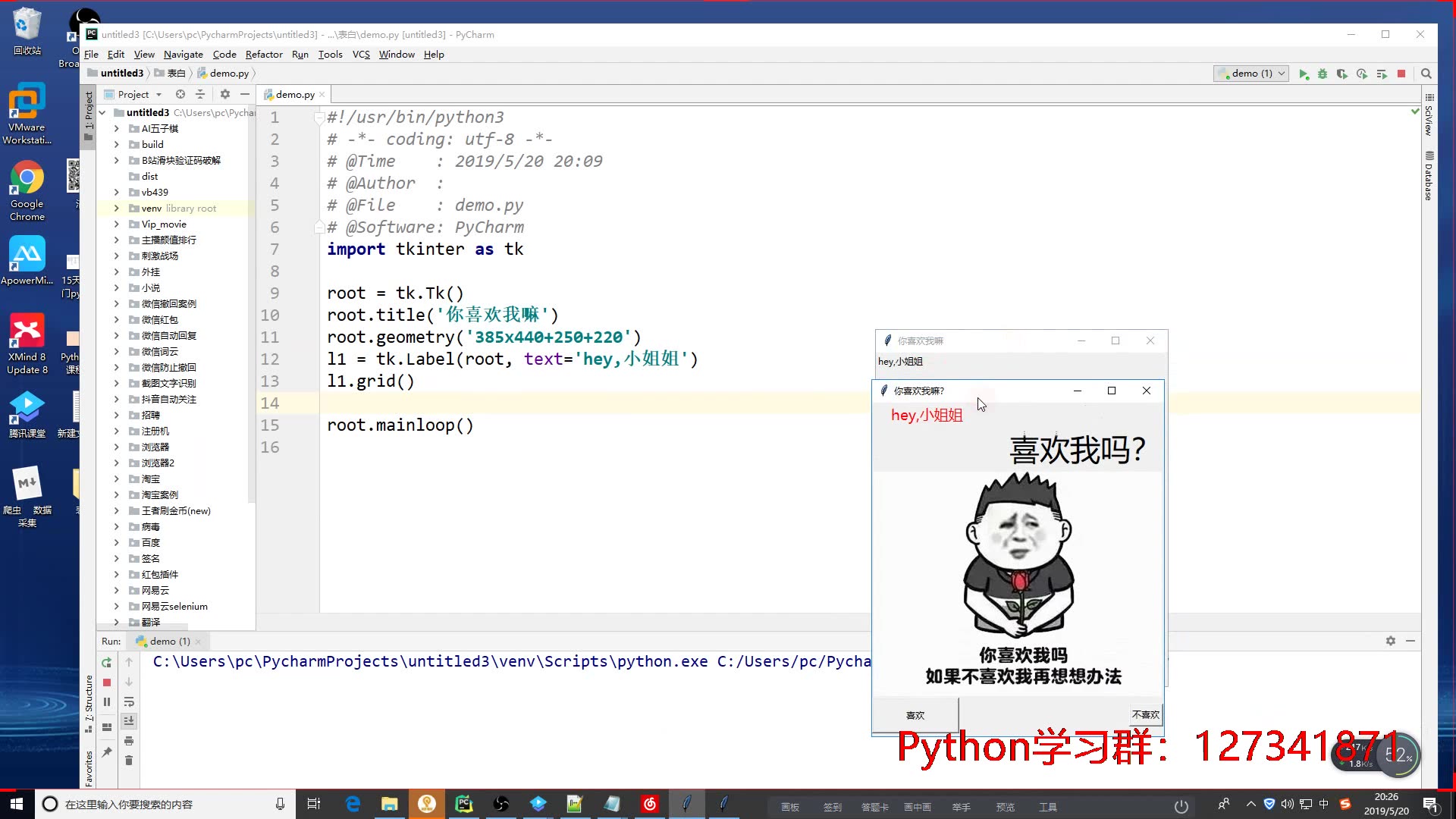This screenshot has width=1456, height=819.
Task: Collapse the untitled3 project root node
Action: 103,112
